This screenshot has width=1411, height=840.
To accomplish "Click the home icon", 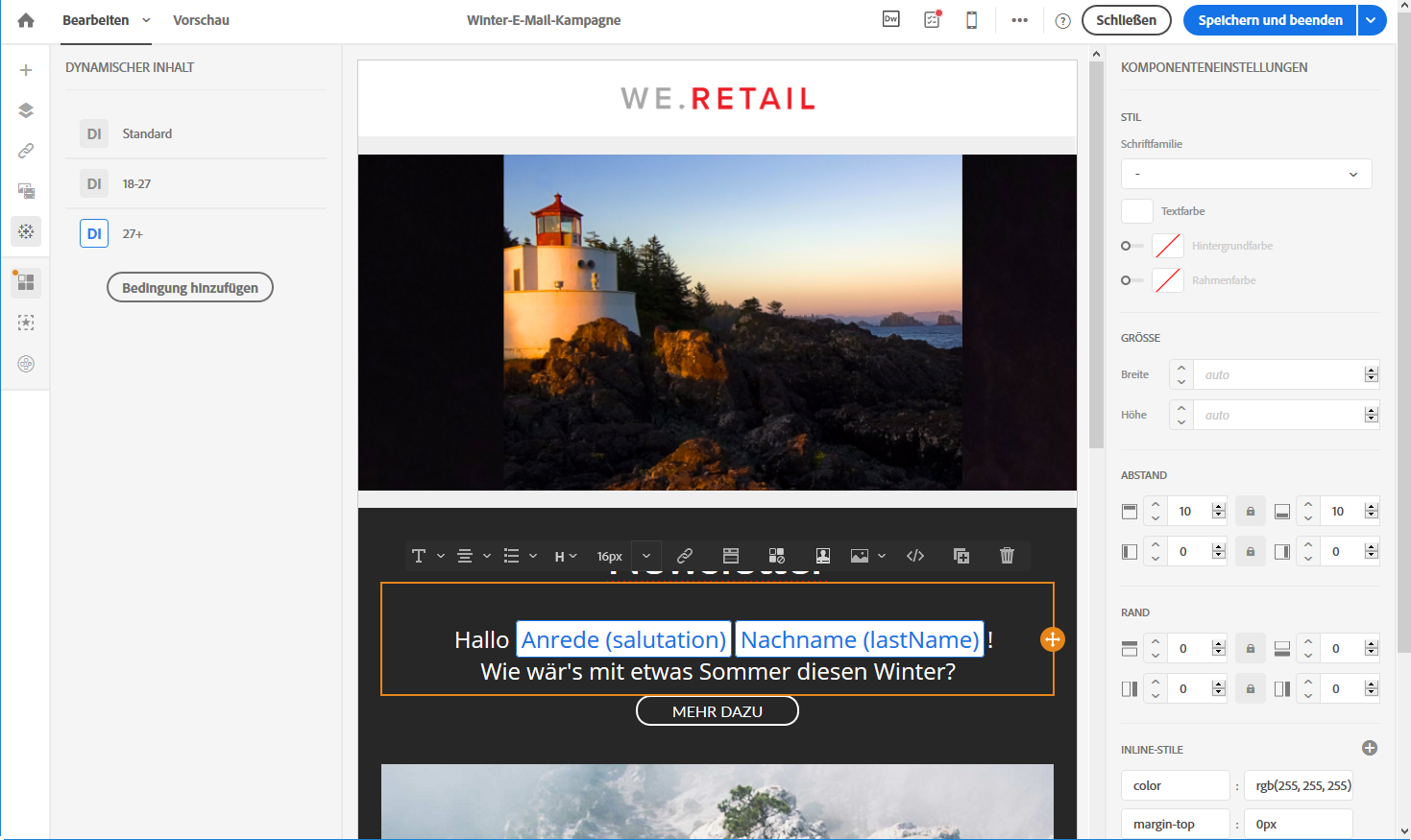I will click(26, 20).
